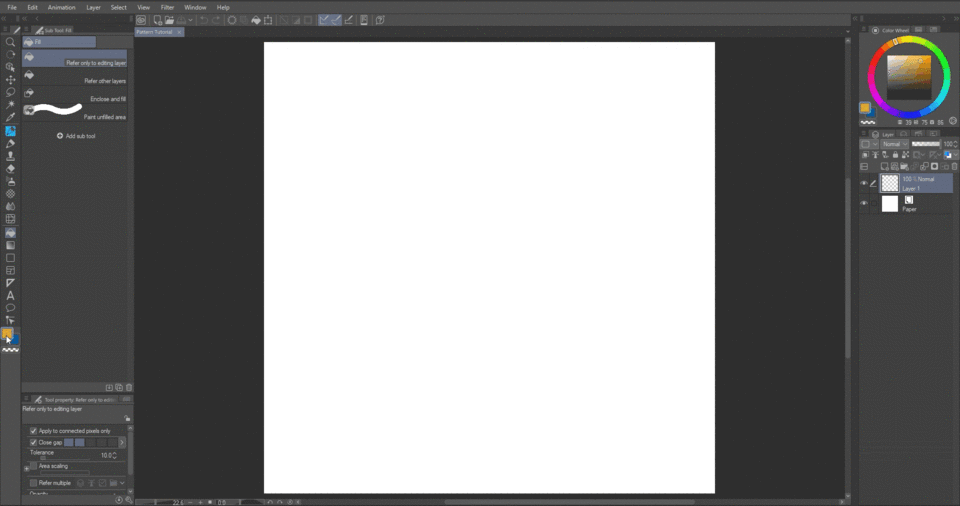Select the Blend tool
960x506 pixels.
10,206
